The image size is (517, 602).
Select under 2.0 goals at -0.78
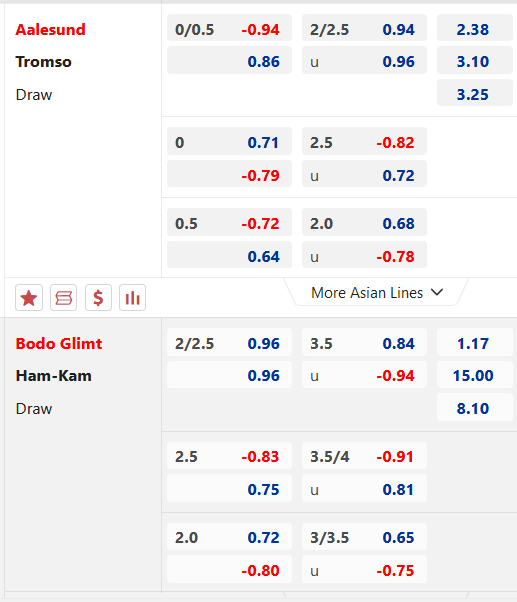tap(364, 255)
